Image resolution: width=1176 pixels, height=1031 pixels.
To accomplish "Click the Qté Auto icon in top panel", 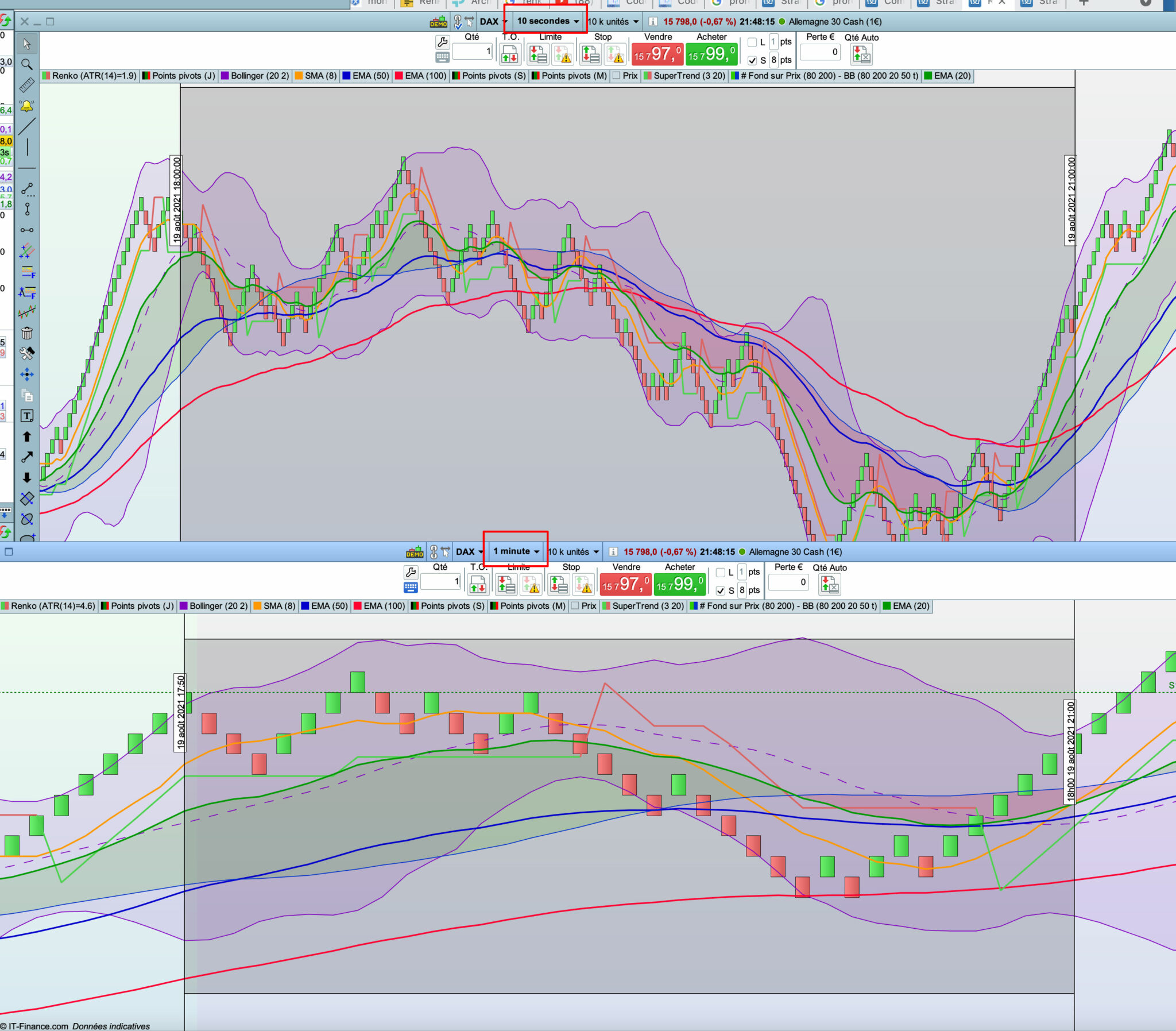I will (861, 55).
